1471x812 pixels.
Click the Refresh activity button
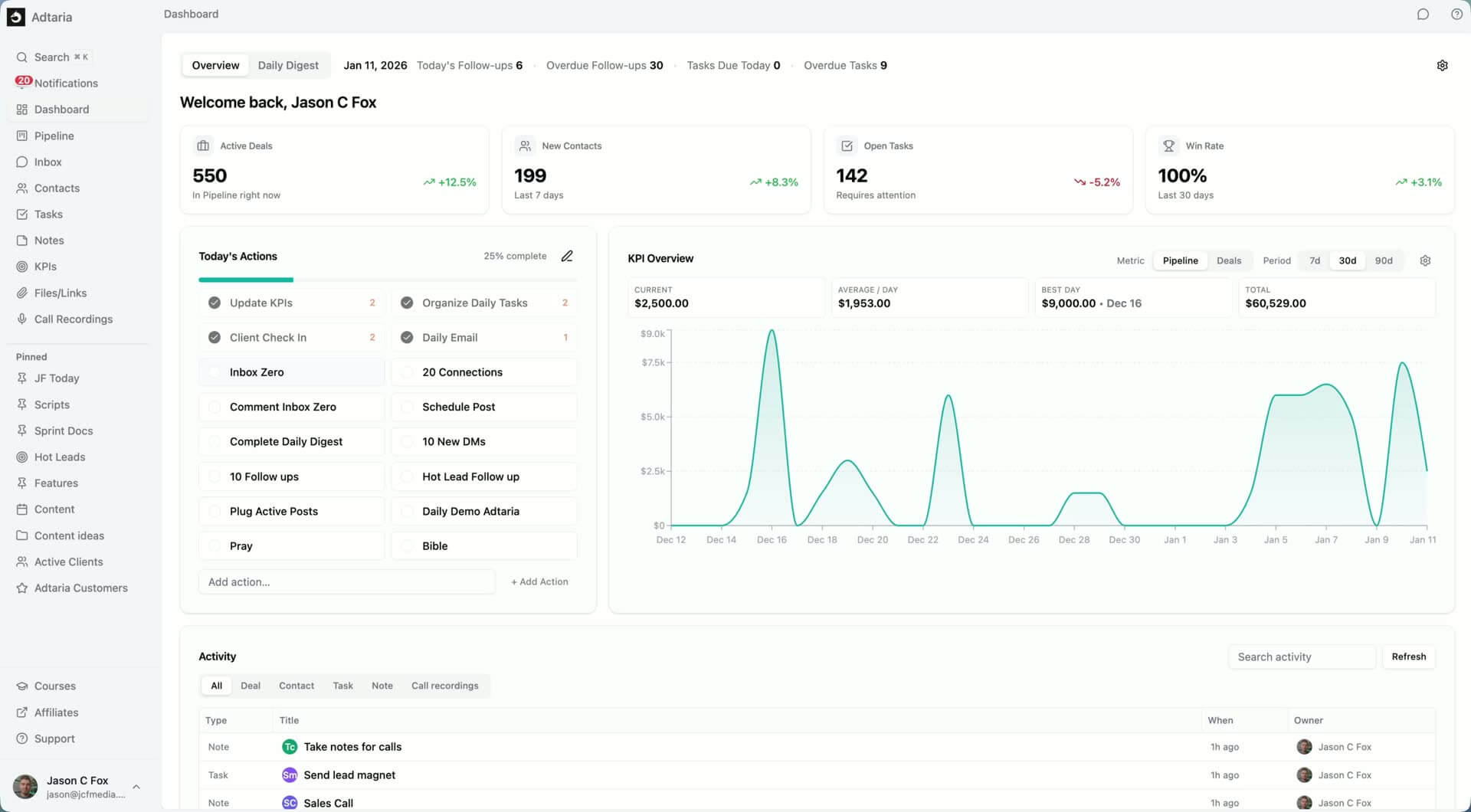[1408, 656]
